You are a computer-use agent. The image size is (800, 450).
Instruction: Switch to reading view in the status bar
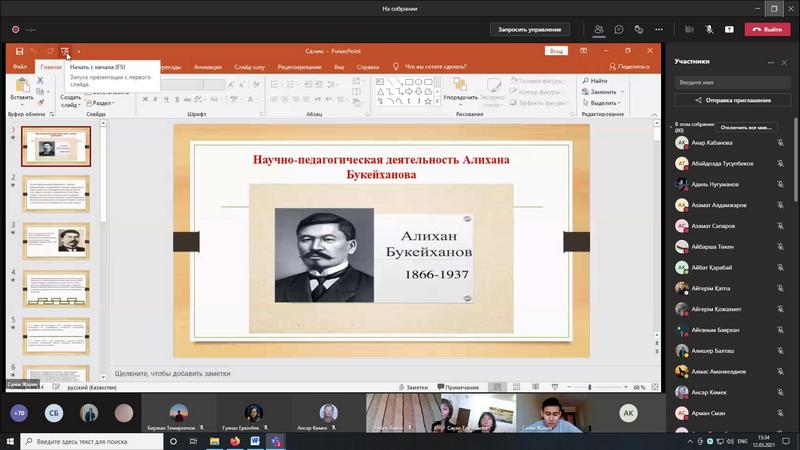(x=535, y=387)
